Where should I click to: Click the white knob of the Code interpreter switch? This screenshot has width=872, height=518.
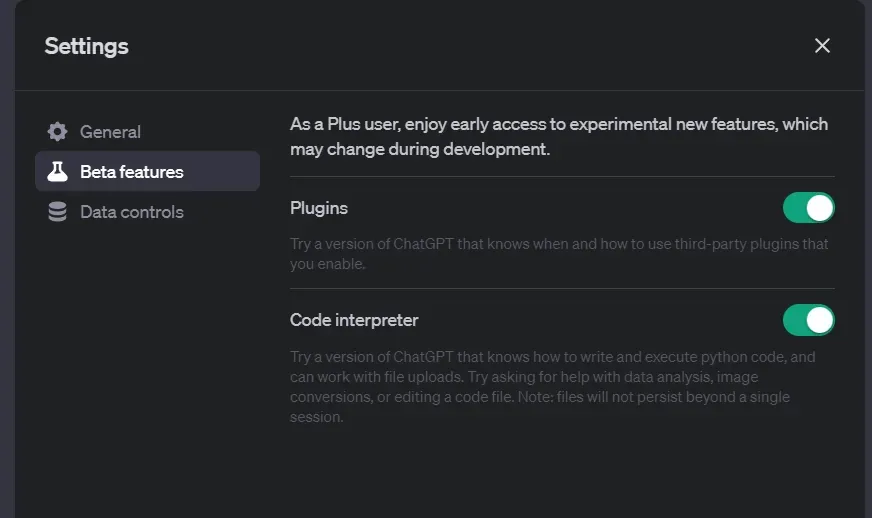(x=820, y=320)
